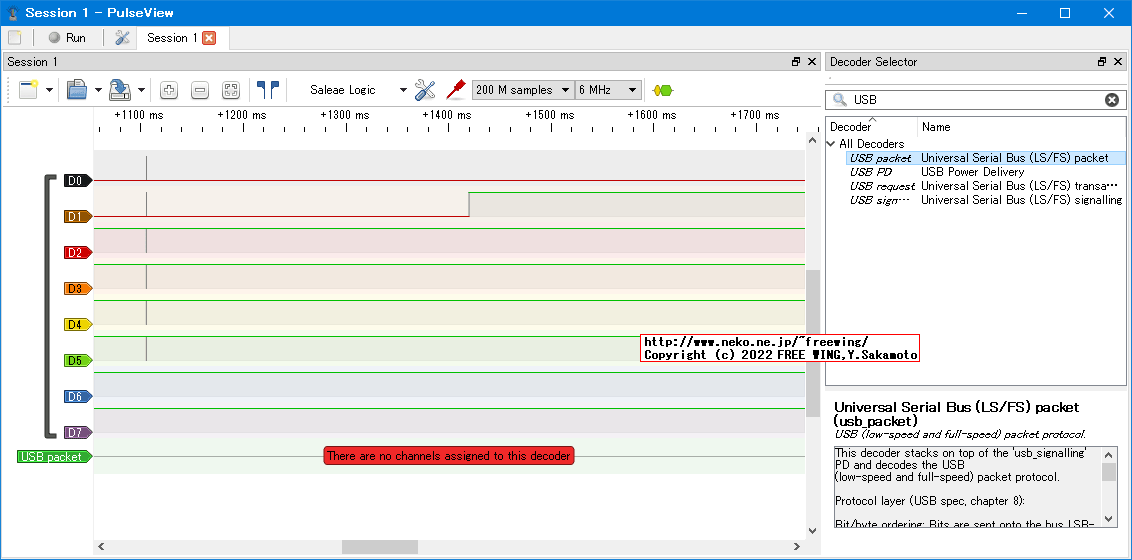Click the +1100 ms ruler mark
1132x560 pixels.
pyautogui.click(x=139, y=115)
